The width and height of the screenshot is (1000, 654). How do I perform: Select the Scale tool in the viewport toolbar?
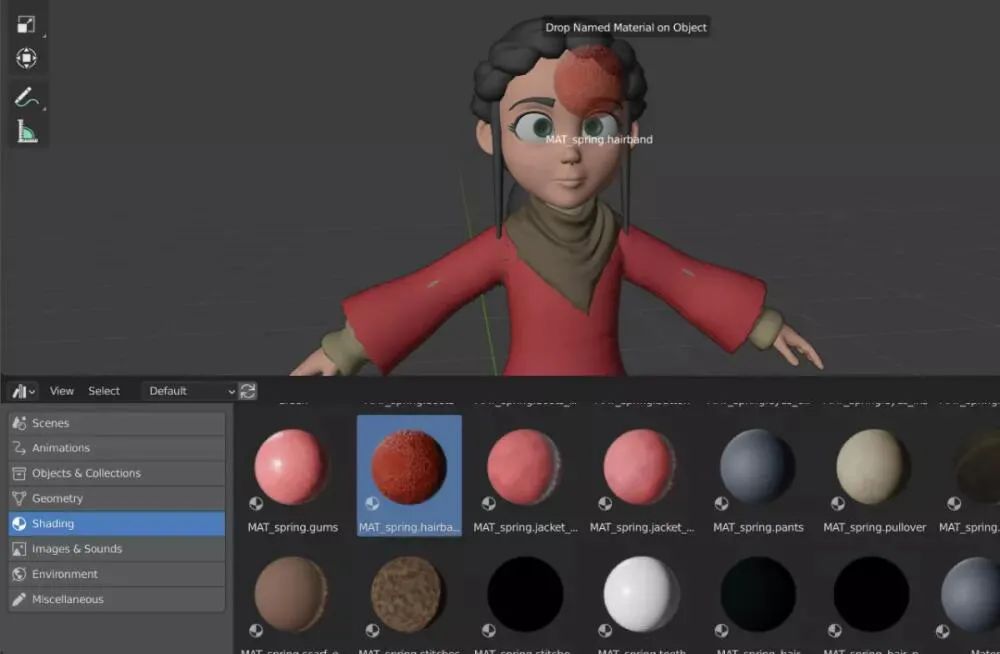[26, 25]
